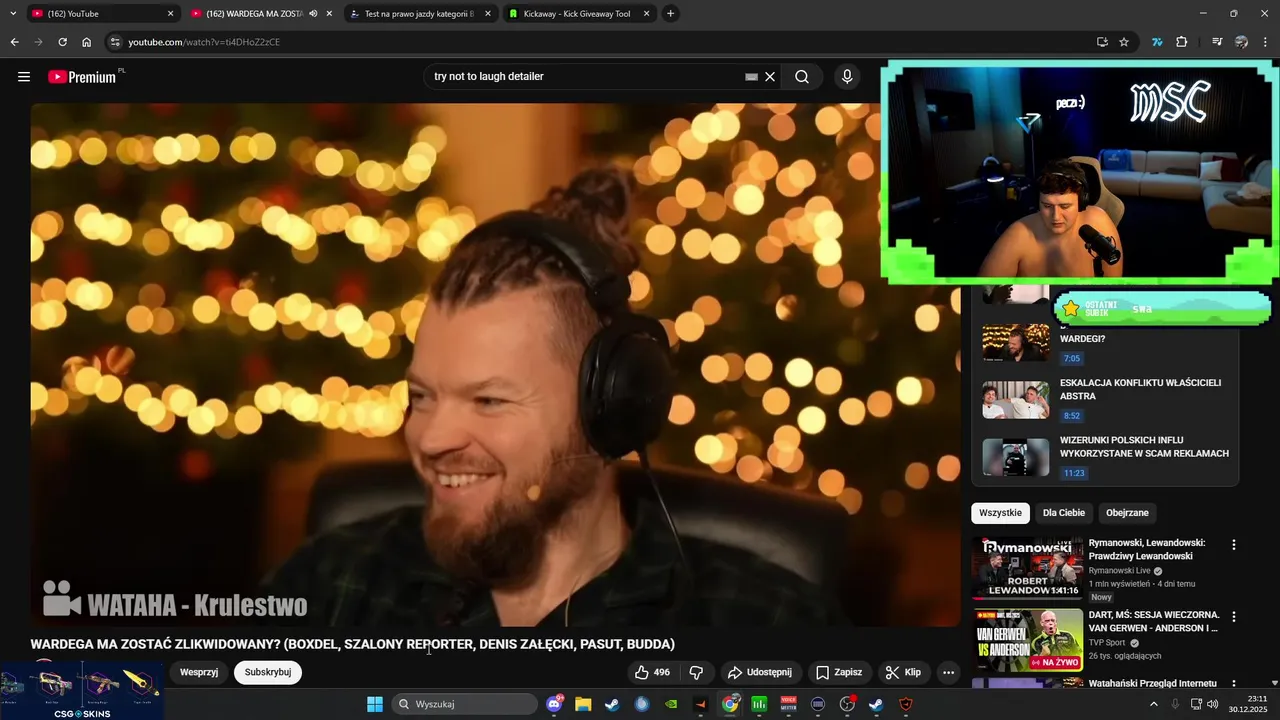The height and width of the screenshot is (720, 1280).
Task: Mute the WARDEGA tab audio
Action: [x=313, y=14]
